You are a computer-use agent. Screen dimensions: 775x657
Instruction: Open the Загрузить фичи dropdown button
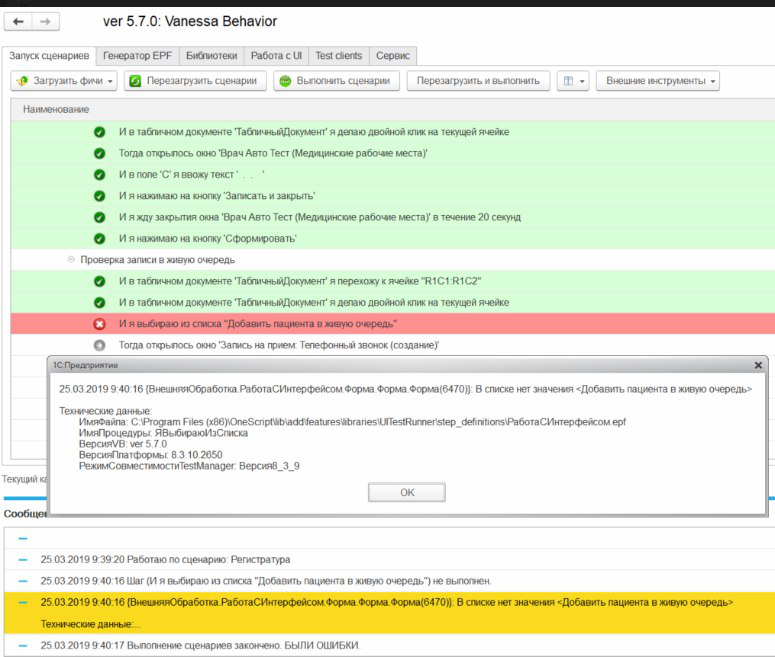pos(64,81)
